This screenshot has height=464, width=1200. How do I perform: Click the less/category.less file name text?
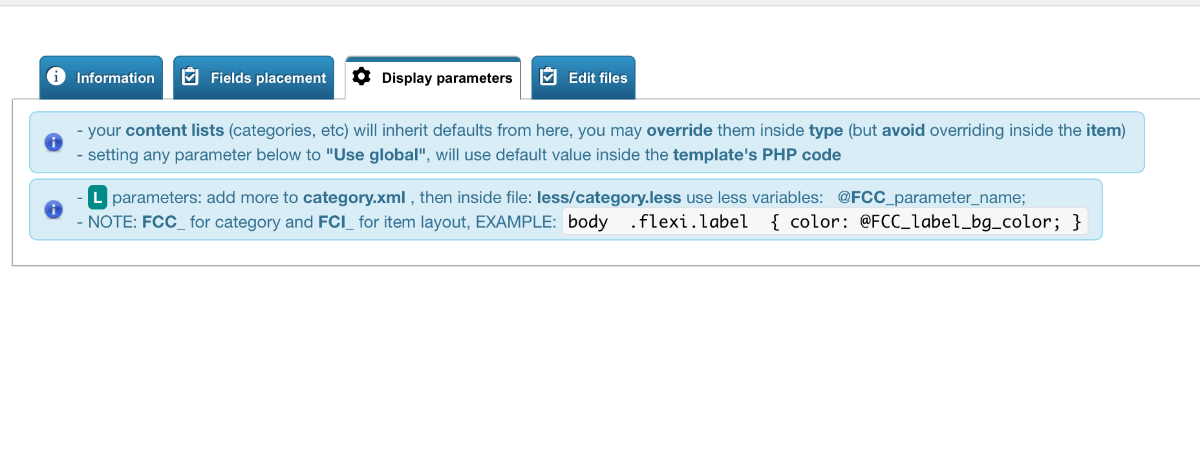click(609, 197)
